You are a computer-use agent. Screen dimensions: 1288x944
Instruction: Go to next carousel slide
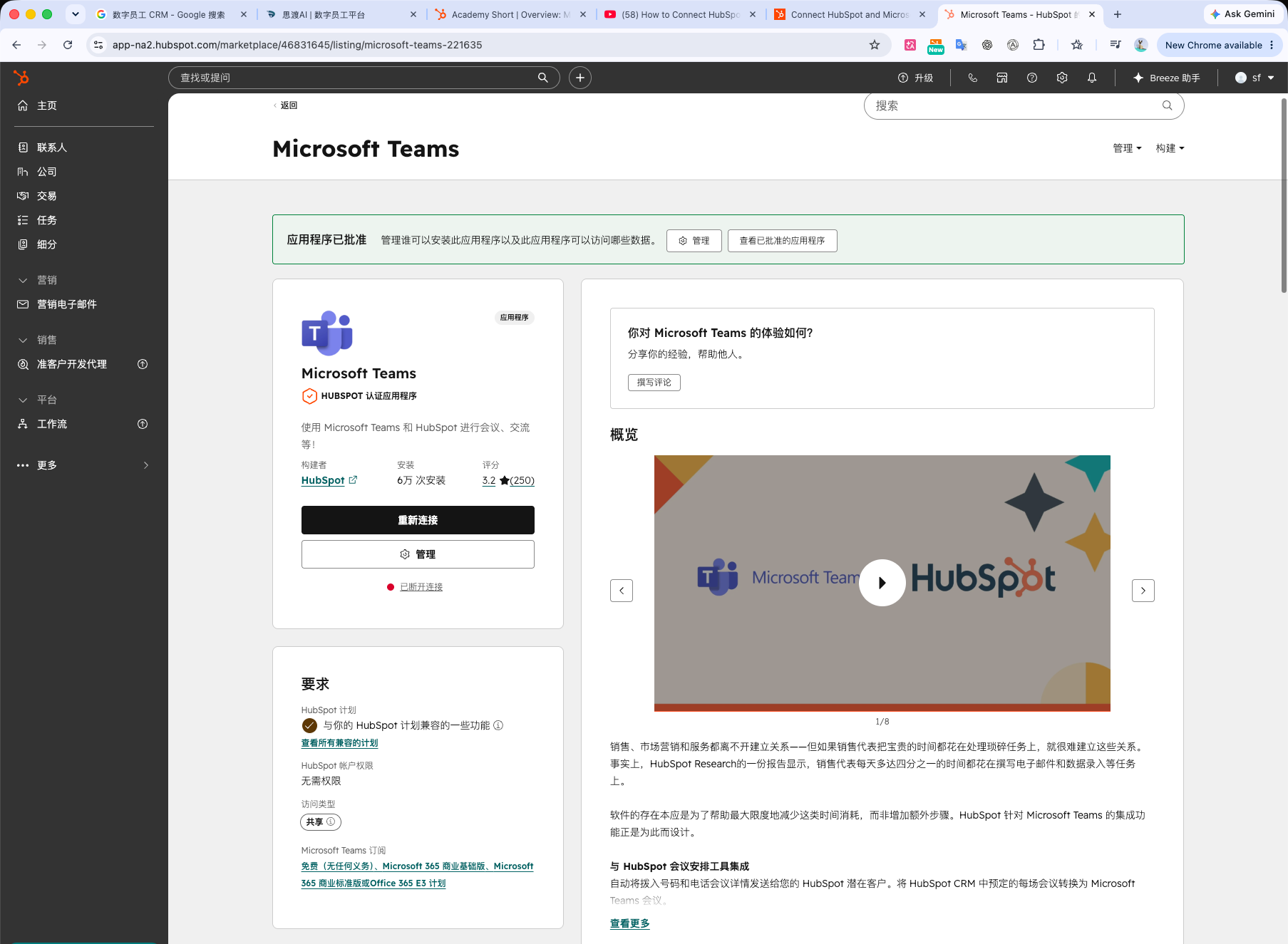point(1143,591)
